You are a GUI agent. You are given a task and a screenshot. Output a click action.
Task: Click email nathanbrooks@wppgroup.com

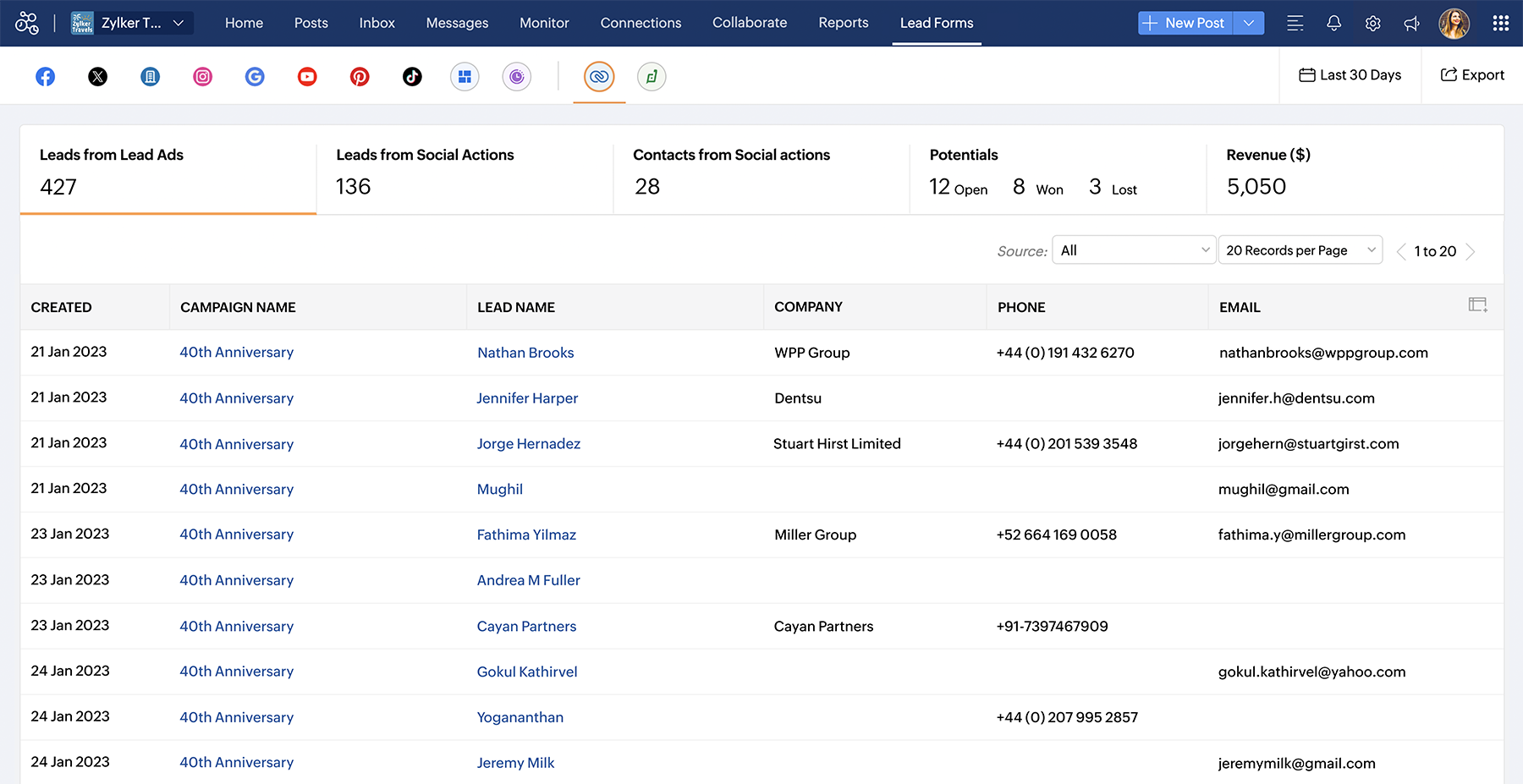point(1323,353)
